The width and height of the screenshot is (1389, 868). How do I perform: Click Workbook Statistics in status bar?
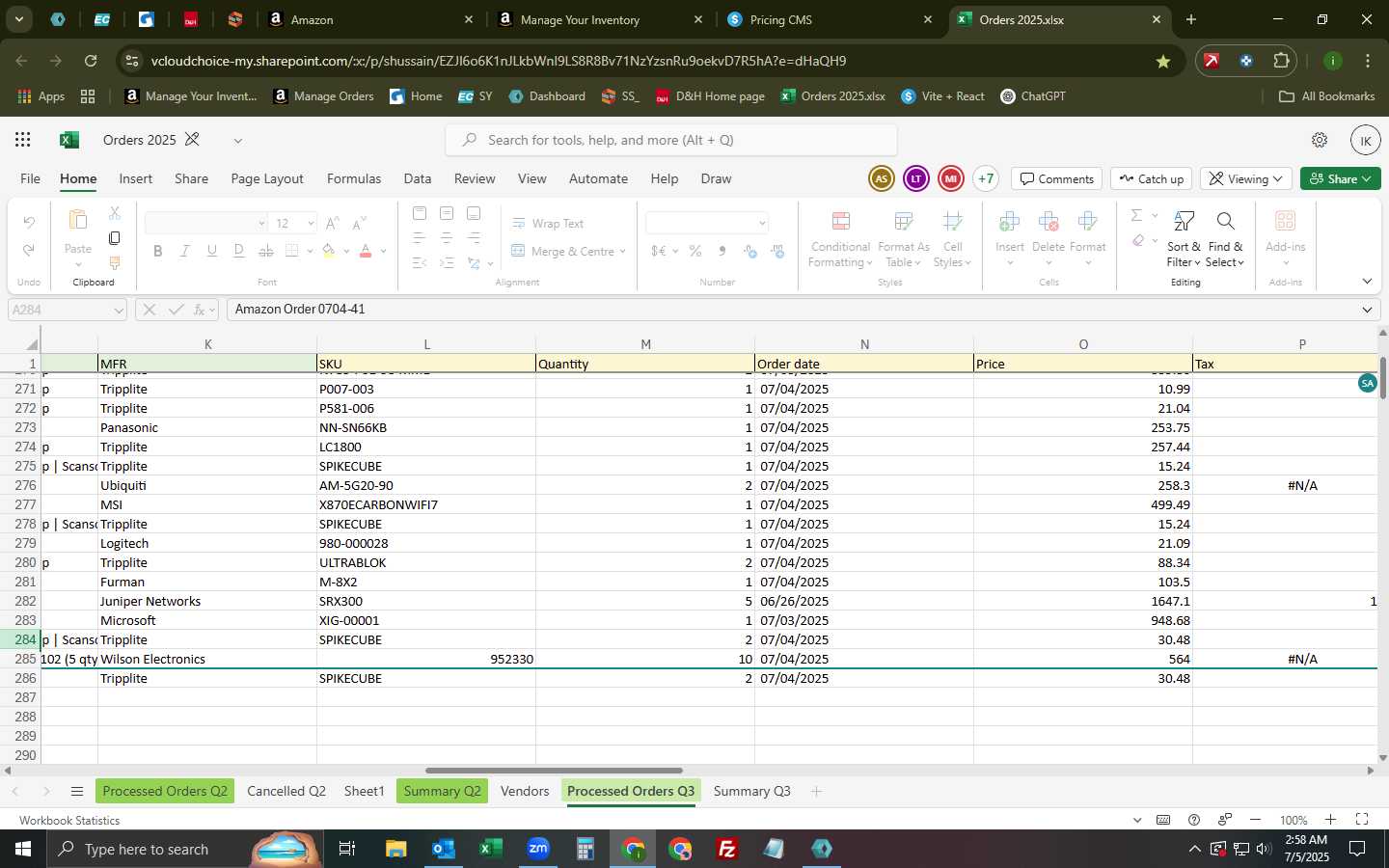click(x=69, y=821)
